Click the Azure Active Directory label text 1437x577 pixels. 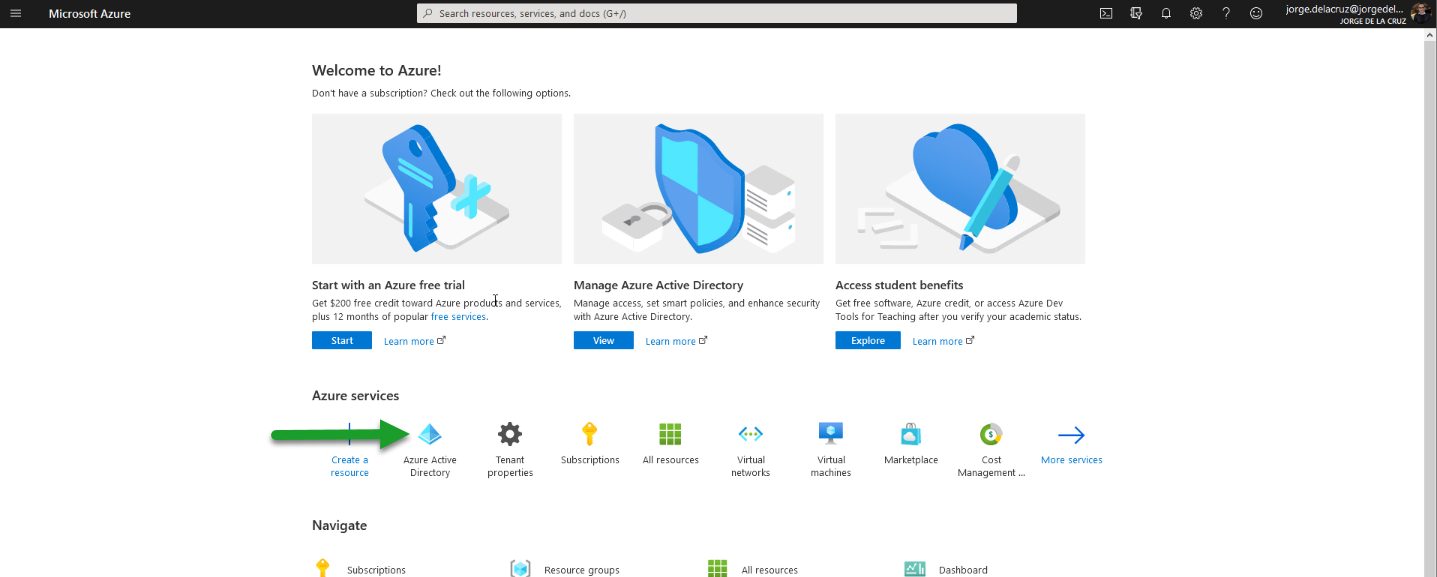pos(430,466)
